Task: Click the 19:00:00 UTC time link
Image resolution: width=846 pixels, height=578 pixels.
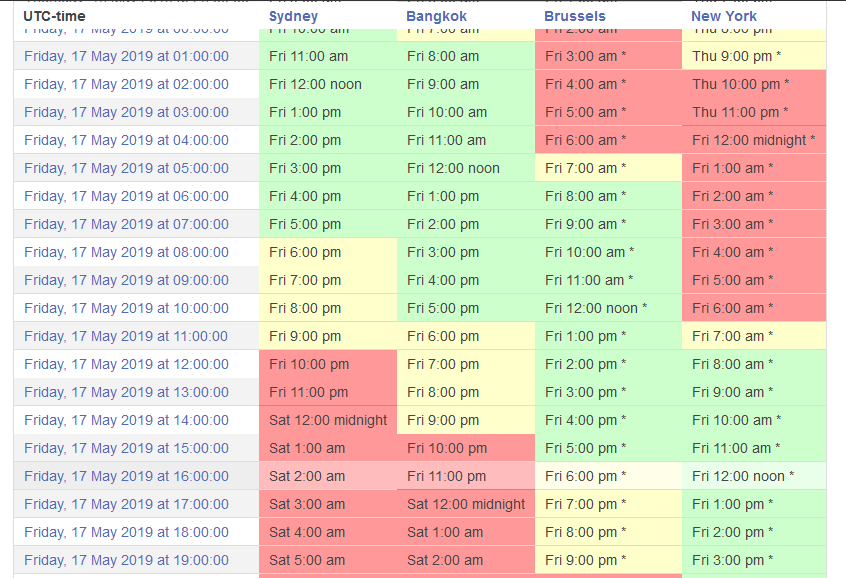Action: tap(126, 560)
